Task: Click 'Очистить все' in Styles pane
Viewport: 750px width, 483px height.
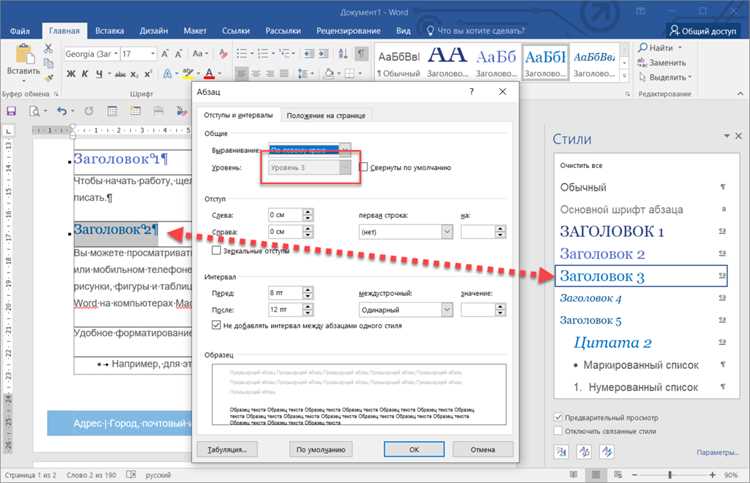Action: tap(581, 165)
